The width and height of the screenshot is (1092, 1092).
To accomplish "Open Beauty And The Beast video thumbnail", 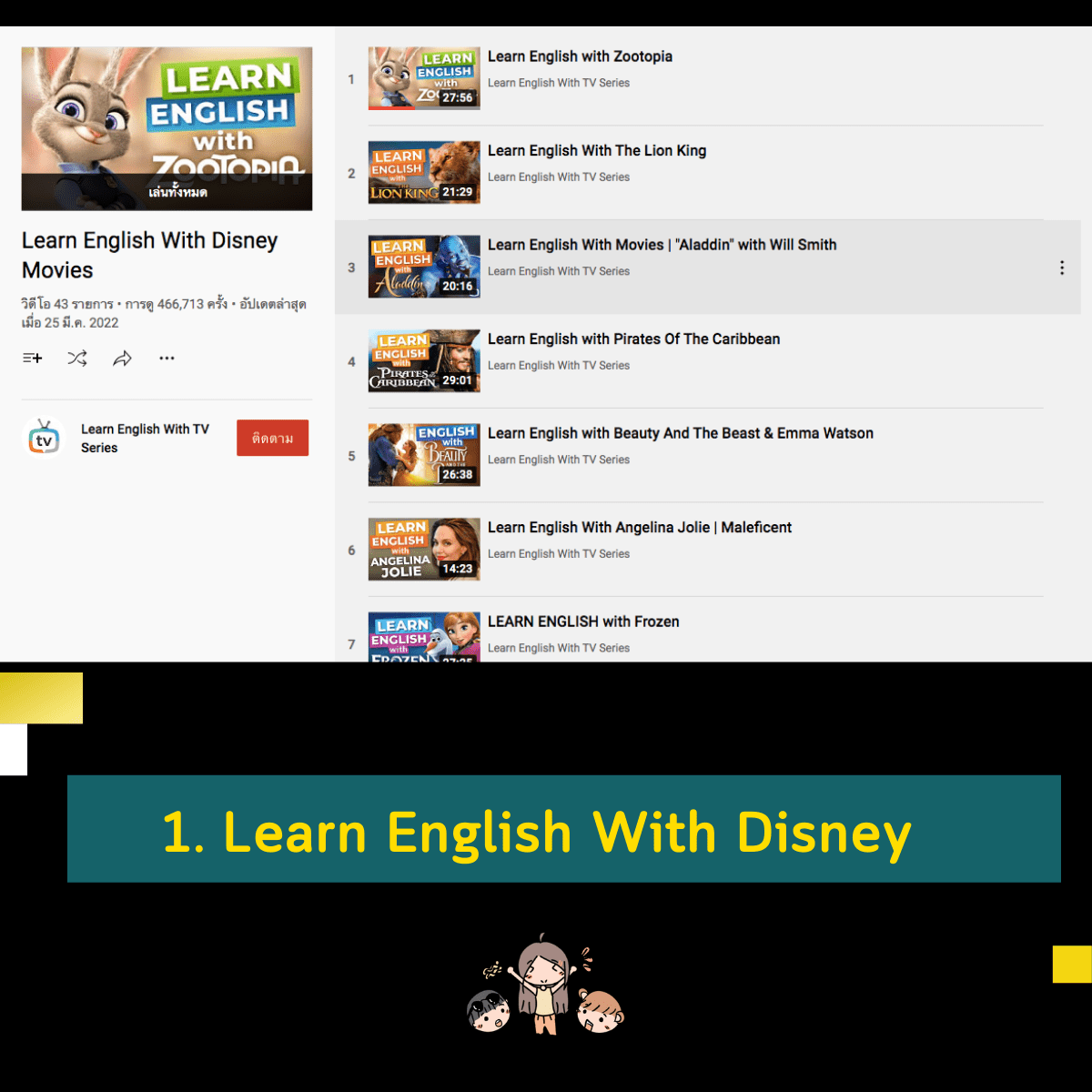I will click(x=424, y=455).
